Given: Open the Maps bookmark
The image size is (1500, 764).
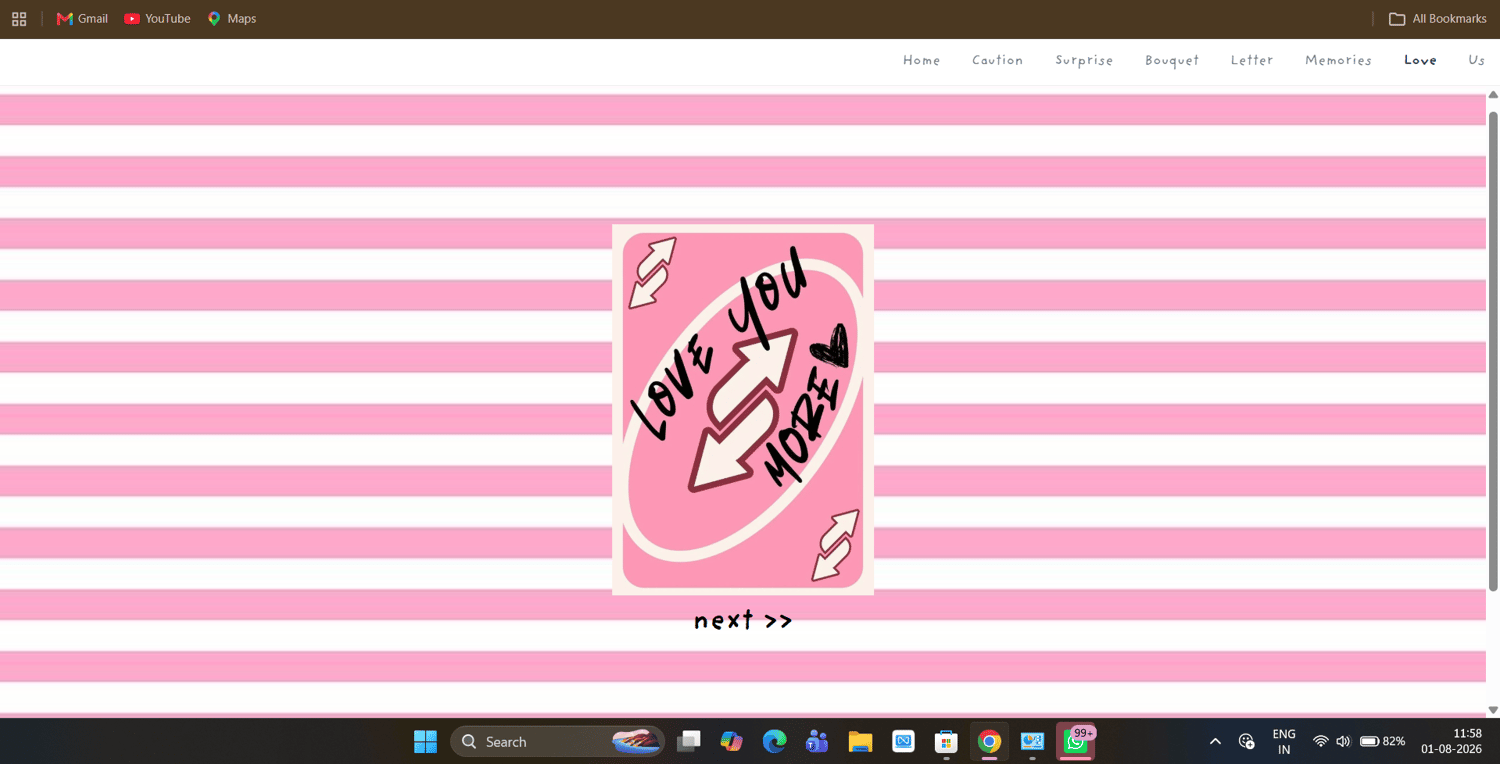Looking at the screenshot, I should (x=232, y=19).
